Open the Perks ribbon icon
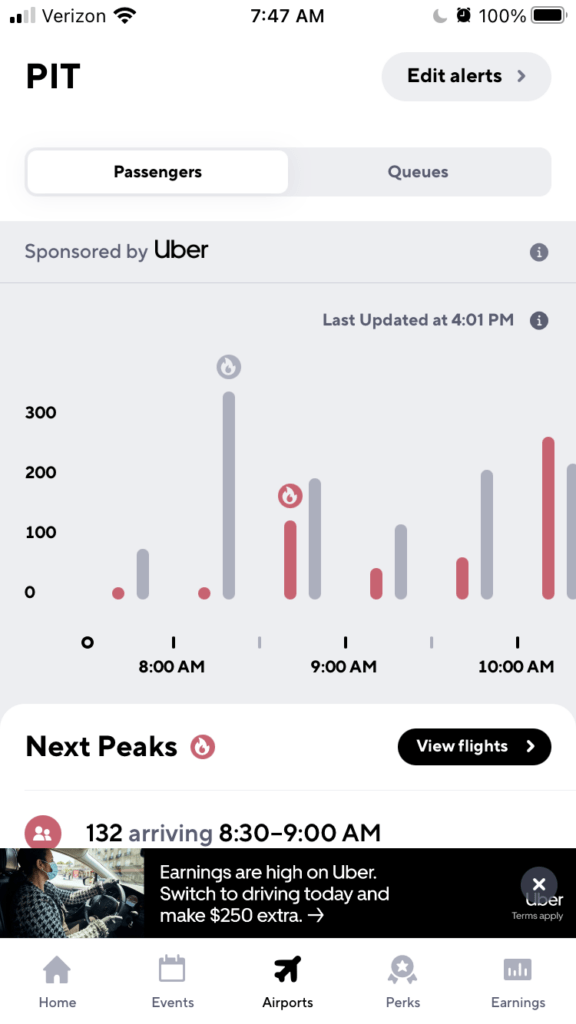576x1024 pixels. [403, 970]
